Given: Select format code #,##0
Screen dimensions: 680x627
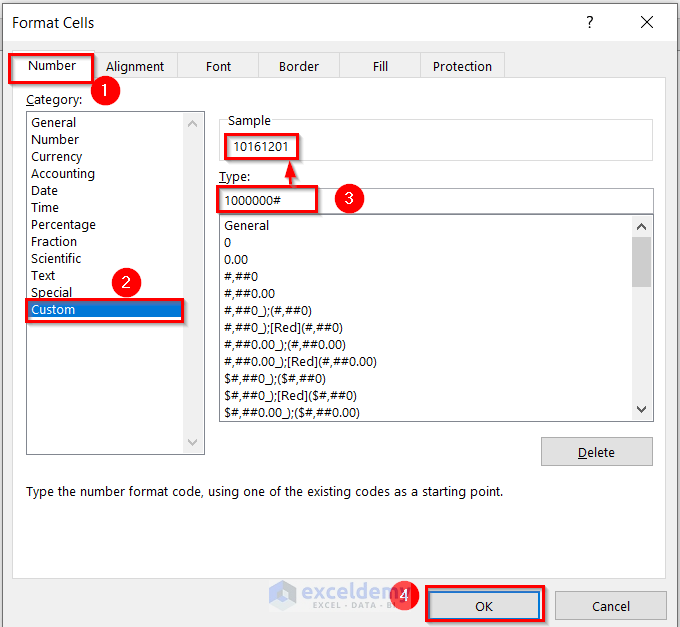Looking at the screenshot, I should click(x=426, y=276).
